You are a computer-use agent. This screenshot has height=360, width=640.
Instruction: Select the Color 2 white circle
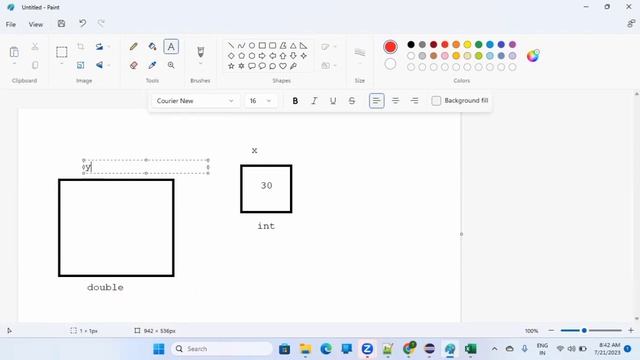pyautogui.click(x=390, y=64)
